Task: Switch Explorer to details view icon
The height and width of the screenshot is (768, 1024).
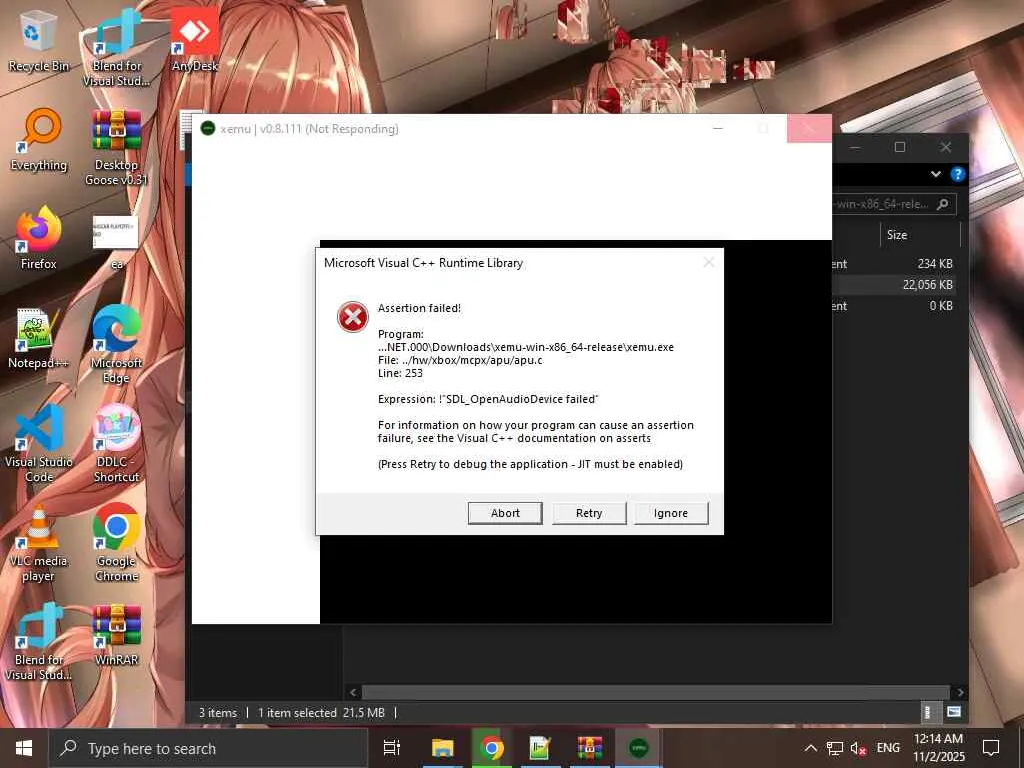Action: tap(928, 712)
